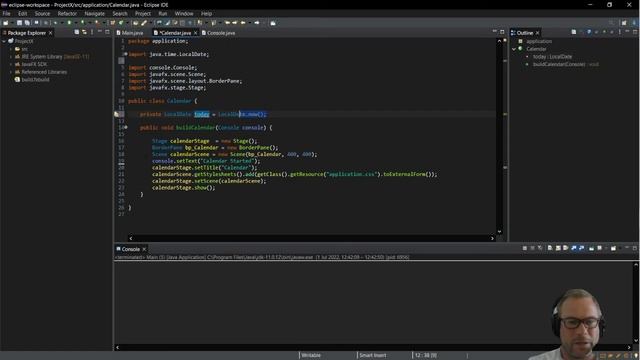Click the green Run toolbar button
Viewport: 640px width, 360px height.
pos(69,23)
